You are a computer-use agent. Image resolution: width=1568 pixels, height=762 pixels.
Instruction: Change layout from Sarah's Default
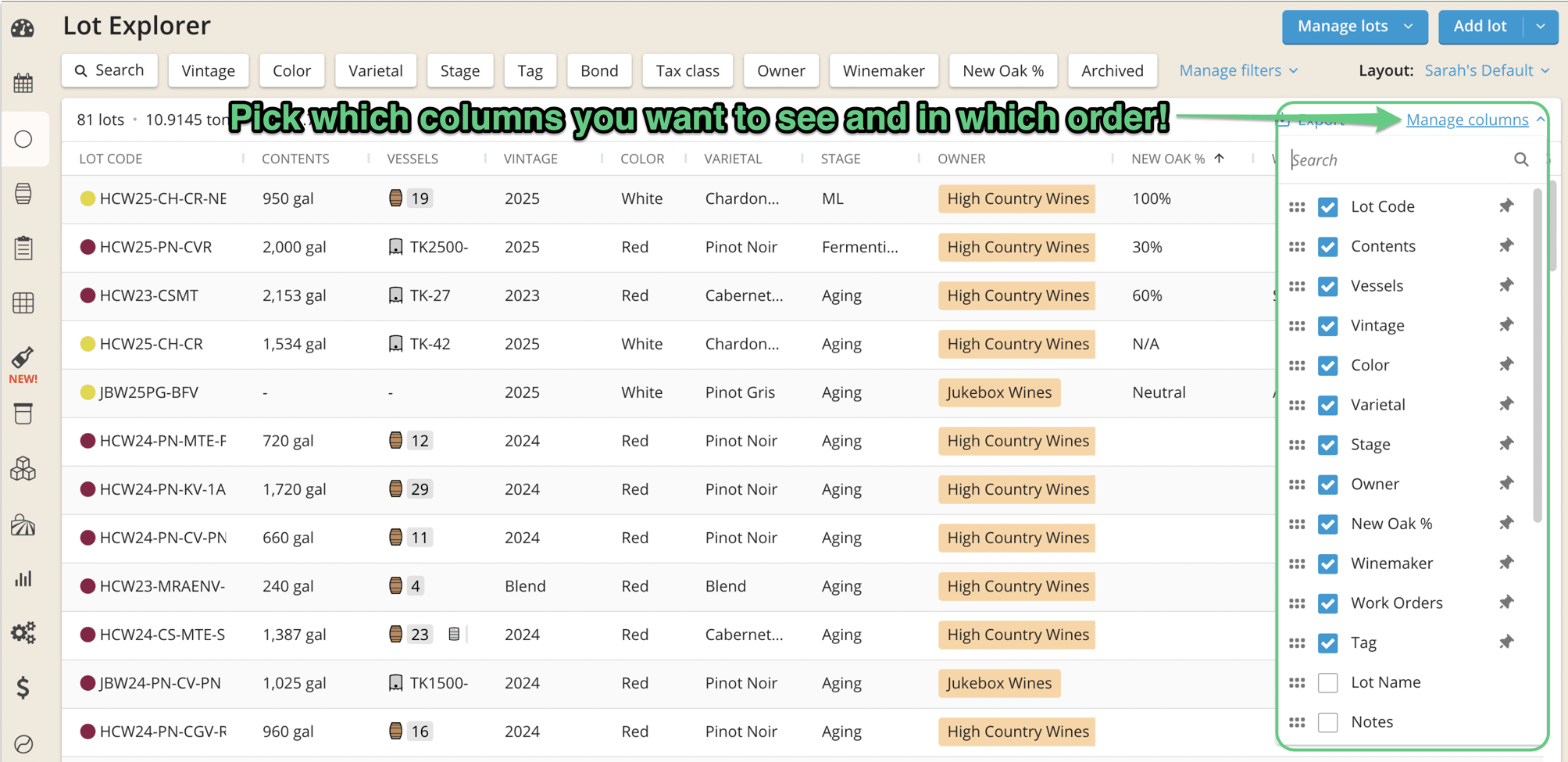coord(1487,70)
